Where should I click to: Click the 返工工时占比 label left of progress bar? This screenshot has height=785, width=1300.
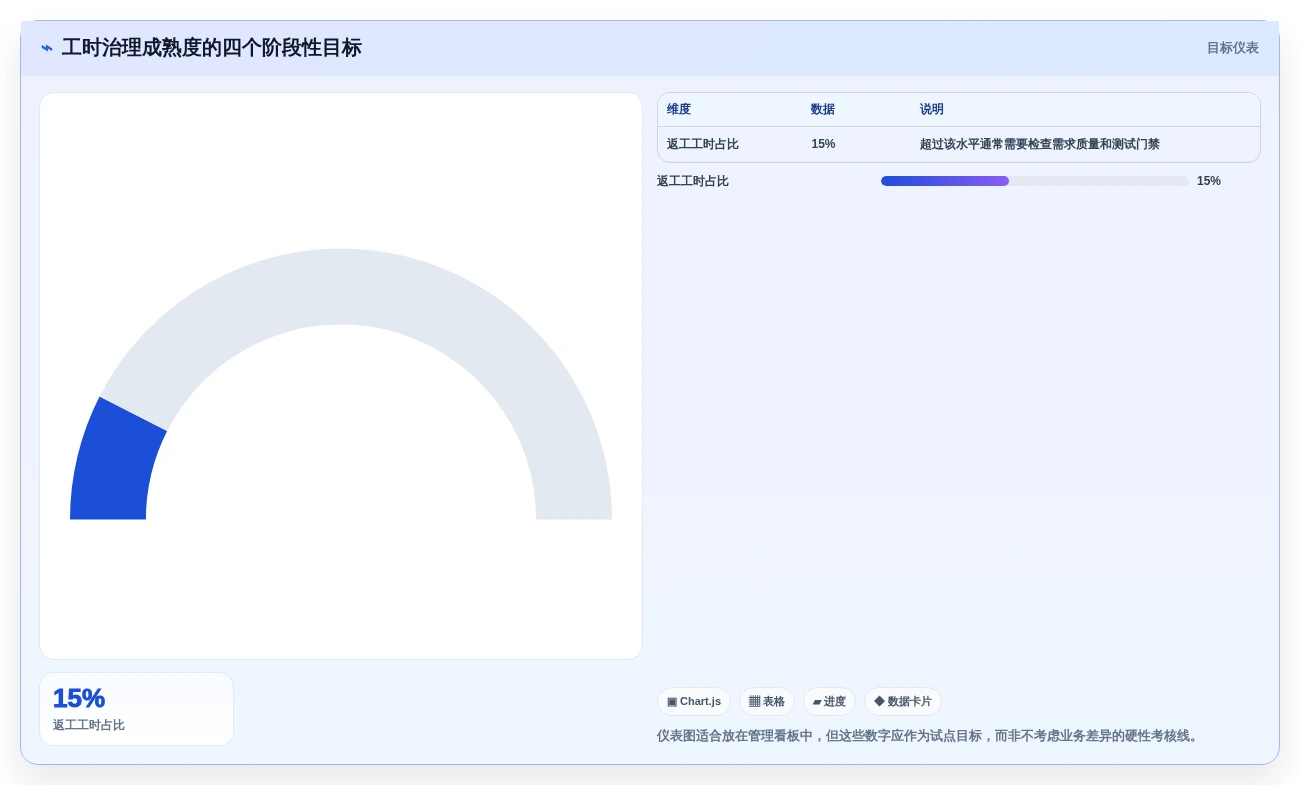[693, 181]
